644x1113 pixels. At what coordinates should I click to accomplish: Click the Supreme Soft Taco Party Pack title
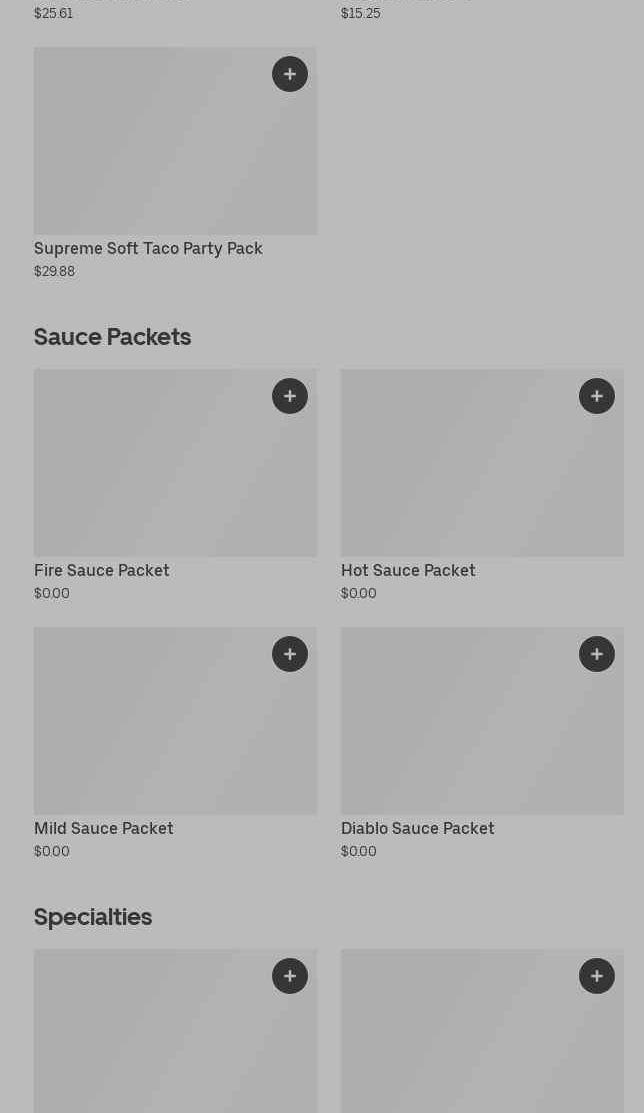click(148, 248)
